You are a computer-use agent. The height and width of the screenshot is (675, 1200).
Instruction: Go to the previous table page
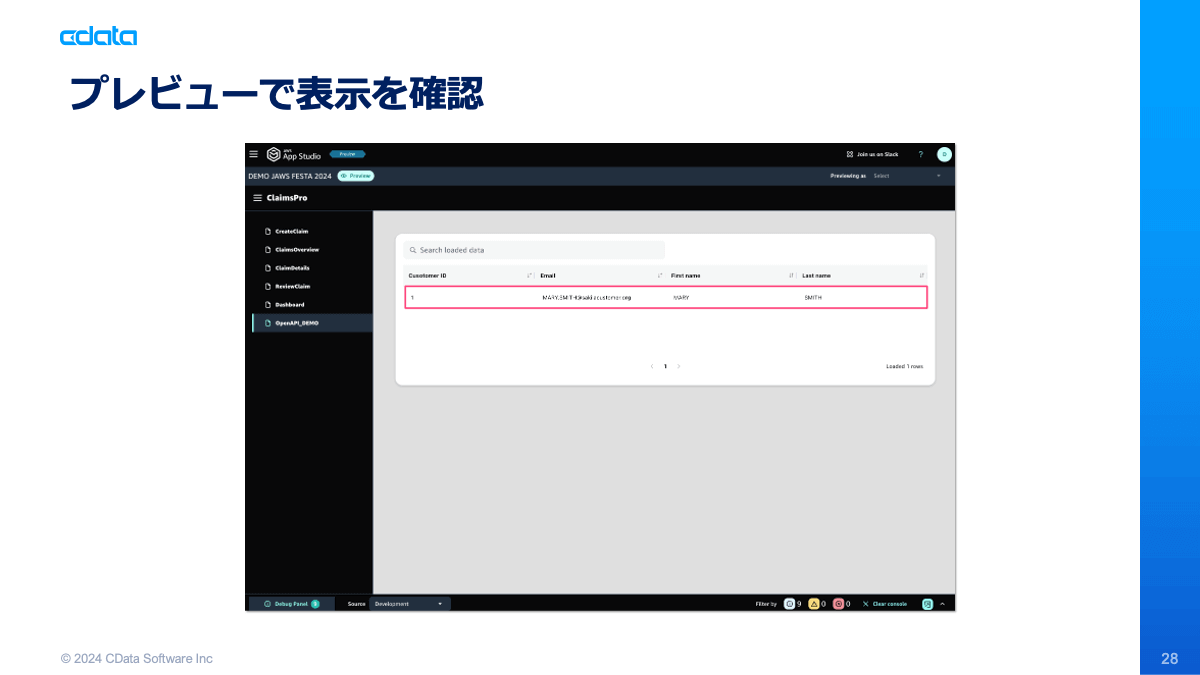(652, 366)
